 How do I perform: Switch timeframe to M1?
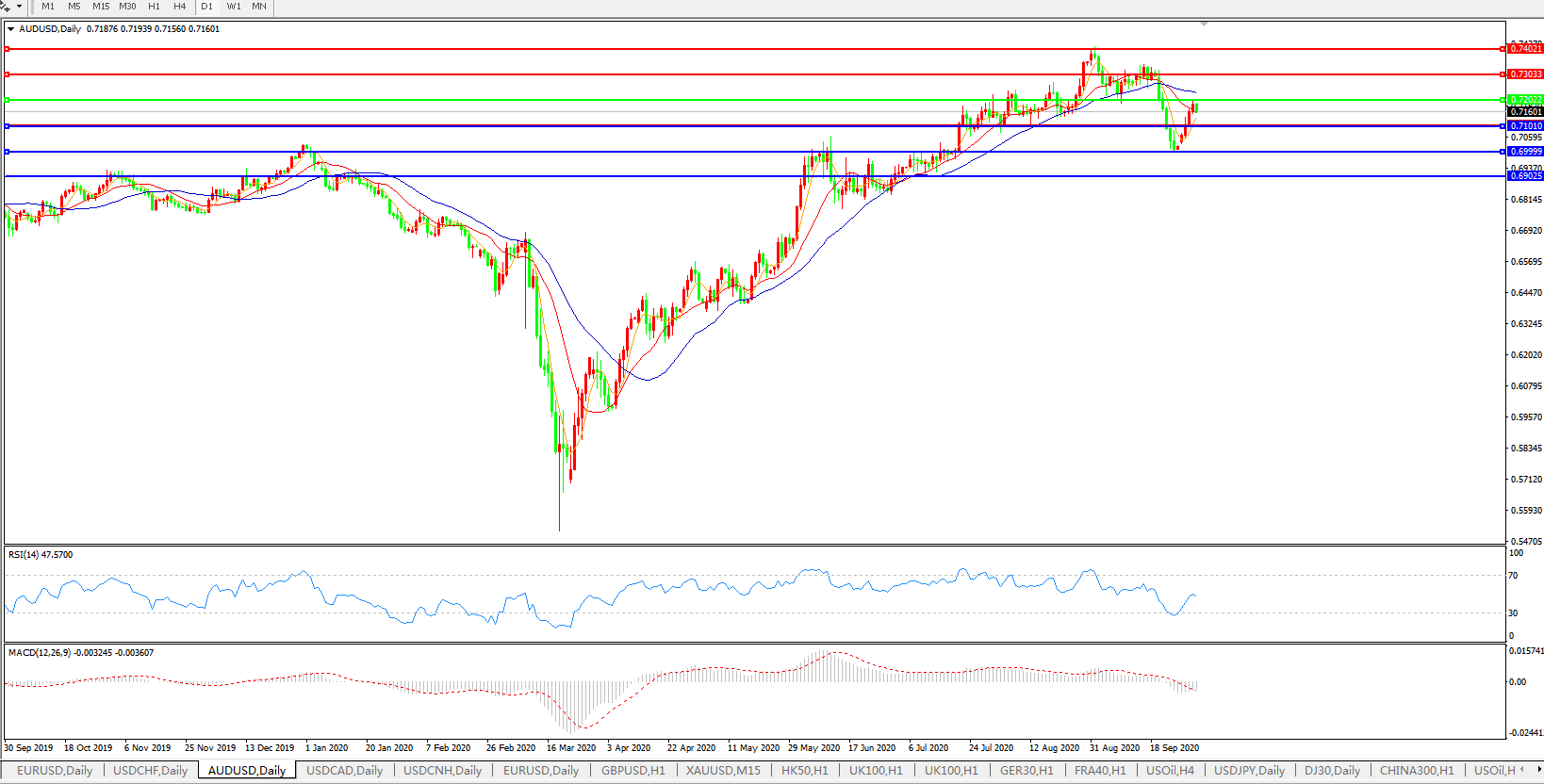[x=48, y=7]
